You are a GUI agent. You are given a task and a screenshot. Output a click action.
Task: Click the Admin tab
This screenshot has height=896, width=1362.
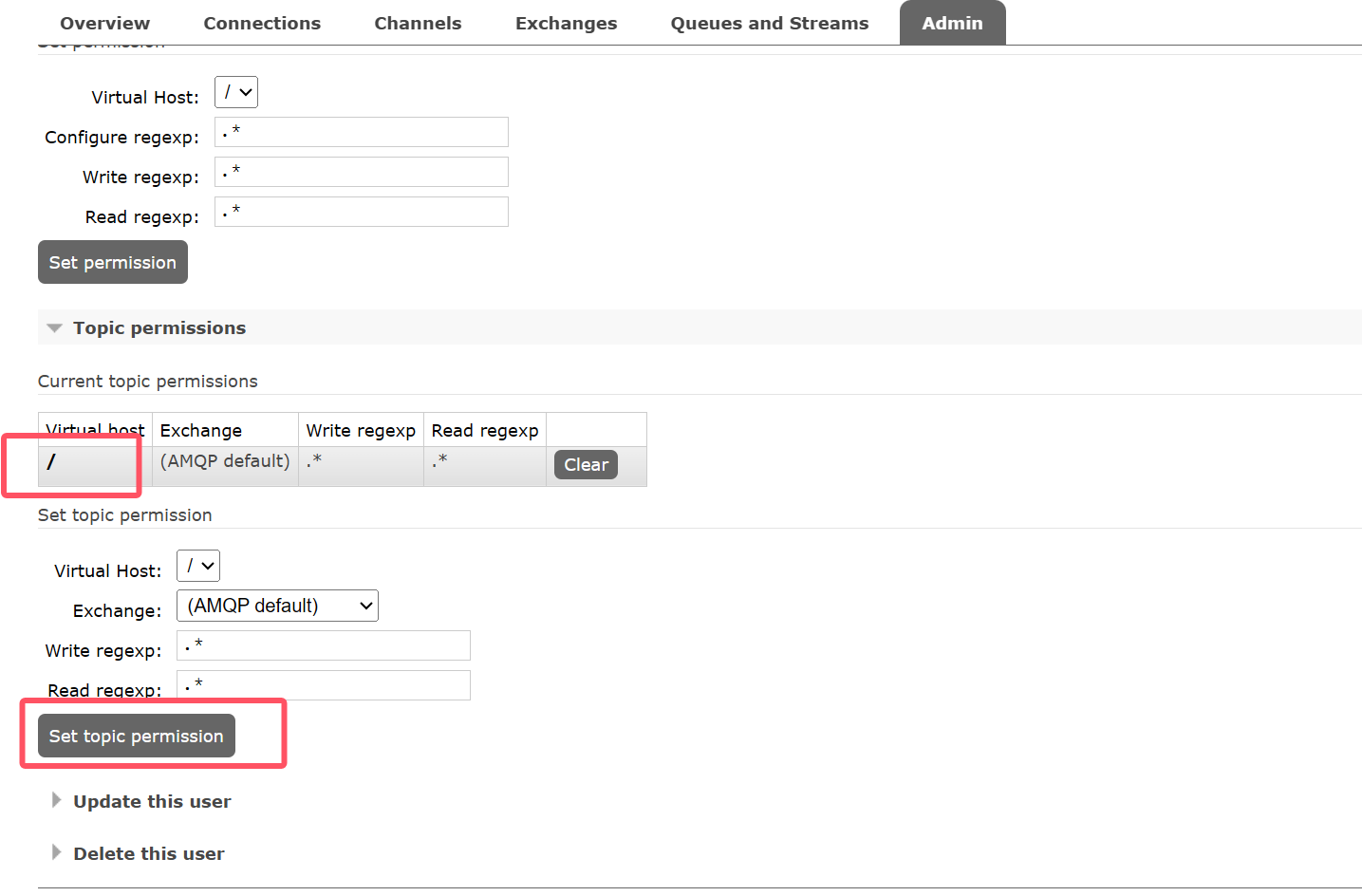(x=952, y=24)
